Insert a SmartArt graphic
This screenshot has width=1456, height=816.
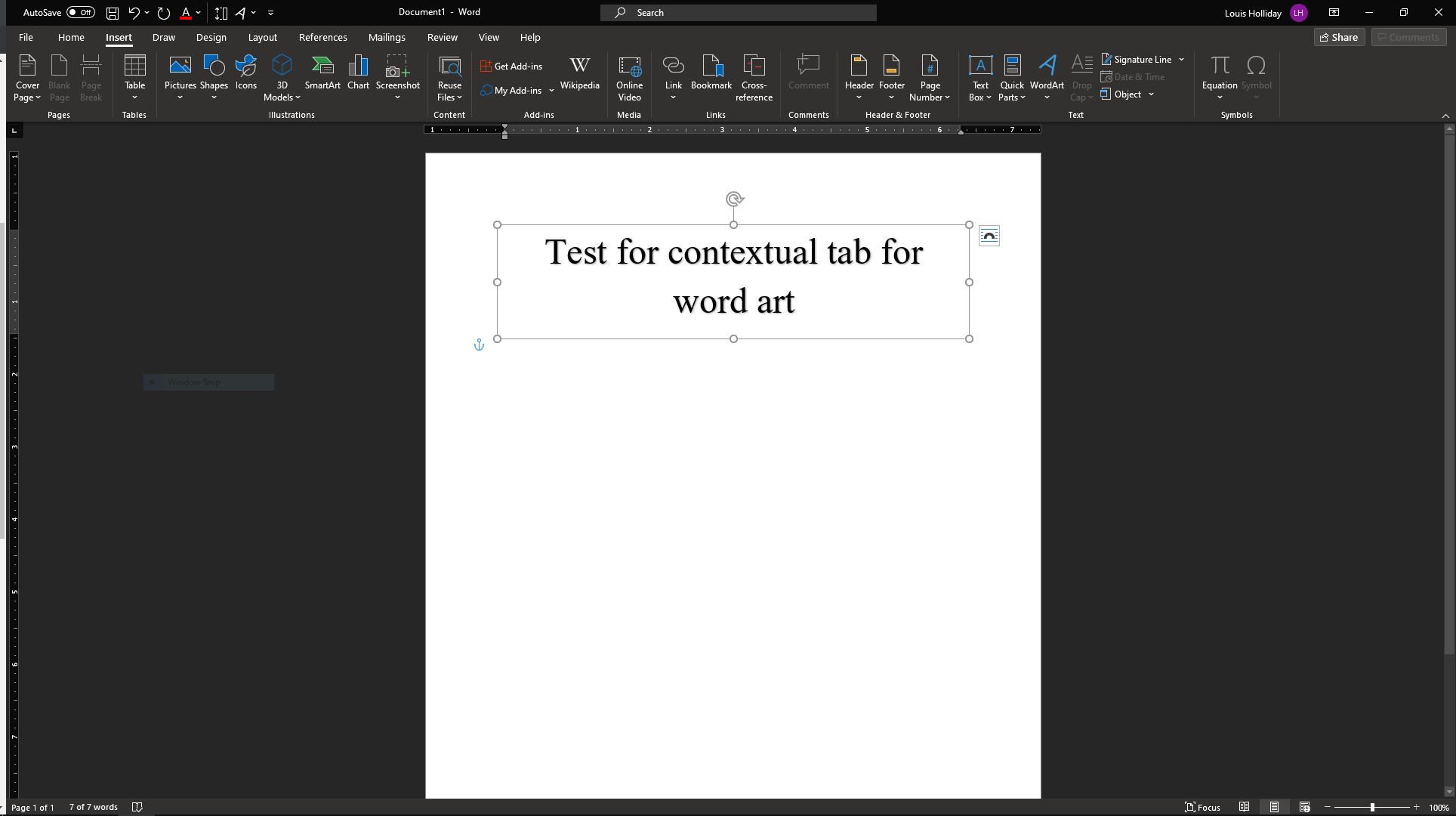(x=322, y=73)
